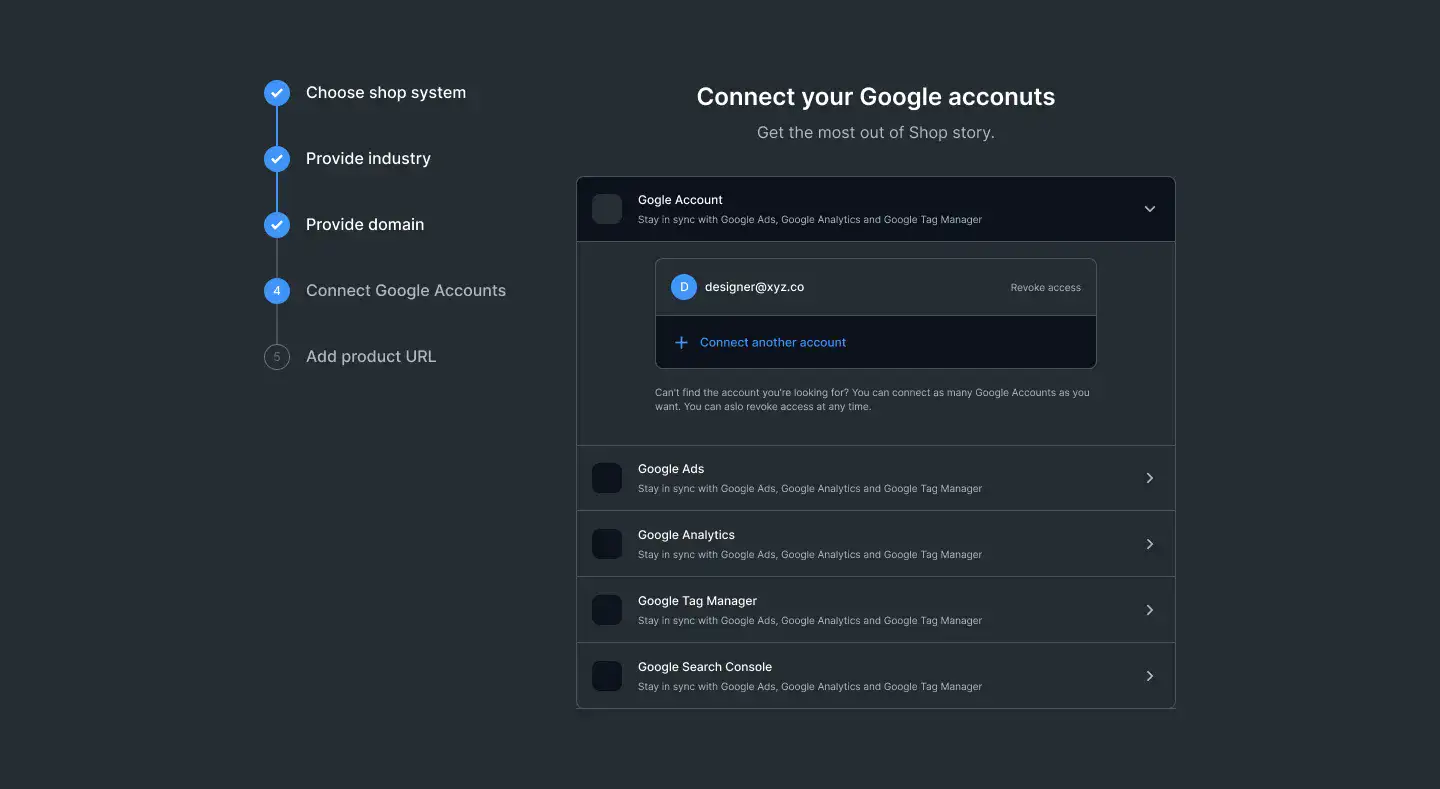
Task: Click the Google Tag Manager icon square
Action: pos(607,610)
